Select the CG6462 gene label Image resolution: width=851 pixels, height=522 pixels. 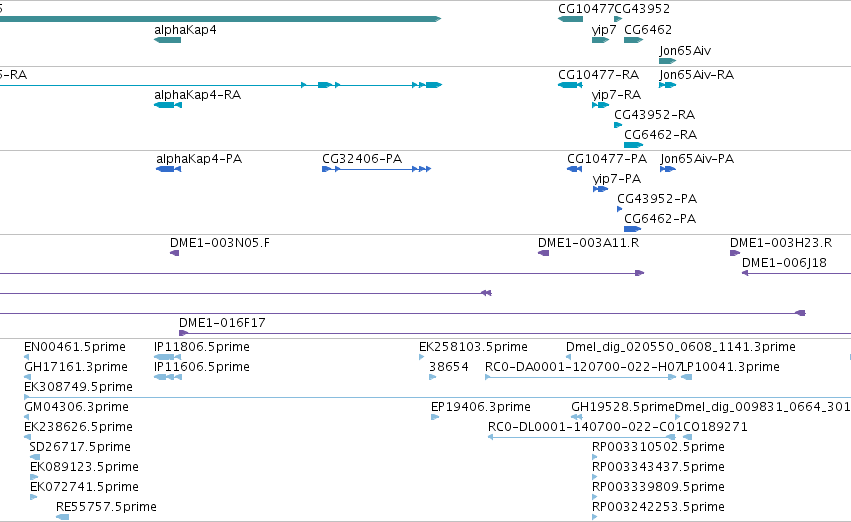point(648,30)
